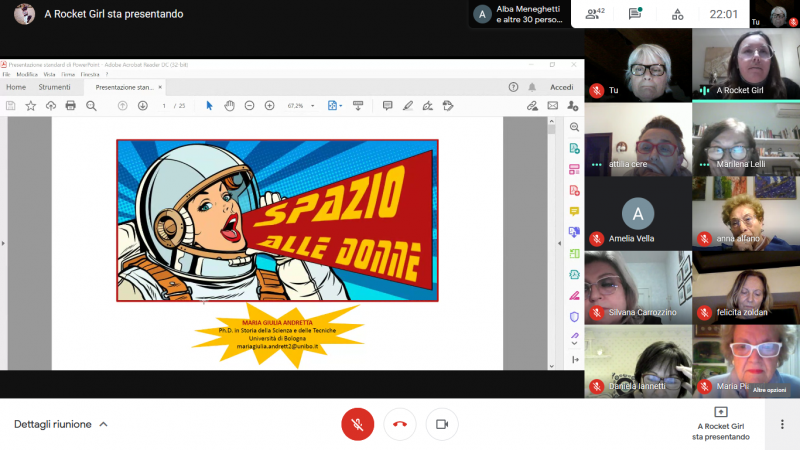Hang up with the leave call button

coord(400,424)
